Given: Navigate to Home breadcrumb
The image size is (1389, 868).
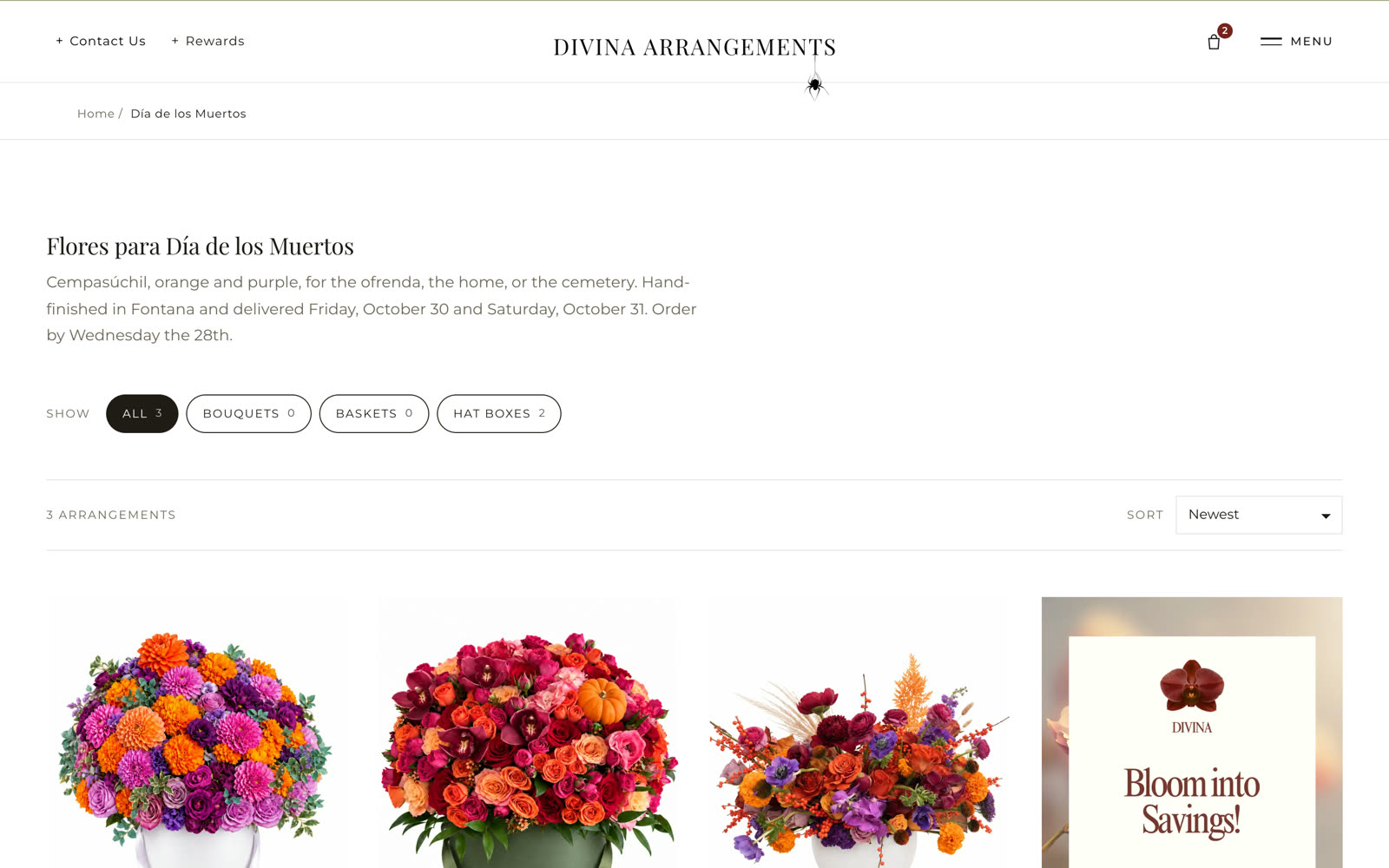Looking at the screenshot, I should (x=95, y=114).
